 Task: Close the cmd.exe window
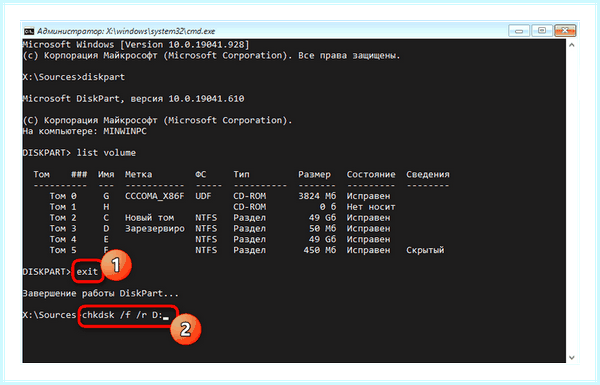(565, 30)
